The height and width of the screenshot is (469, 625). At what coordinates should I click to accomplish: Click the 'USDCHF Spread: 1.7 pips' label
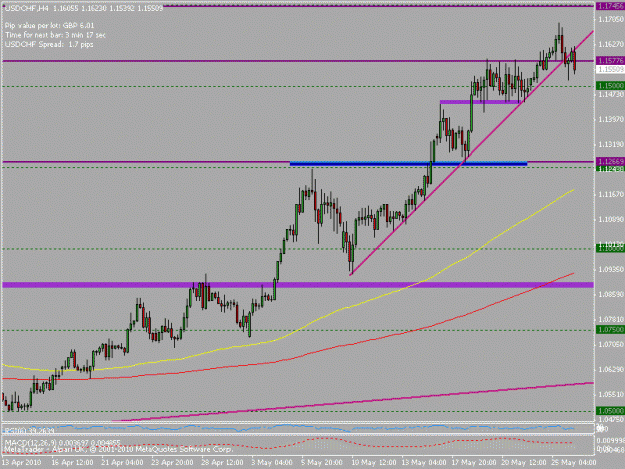click(x=49, y=44)
